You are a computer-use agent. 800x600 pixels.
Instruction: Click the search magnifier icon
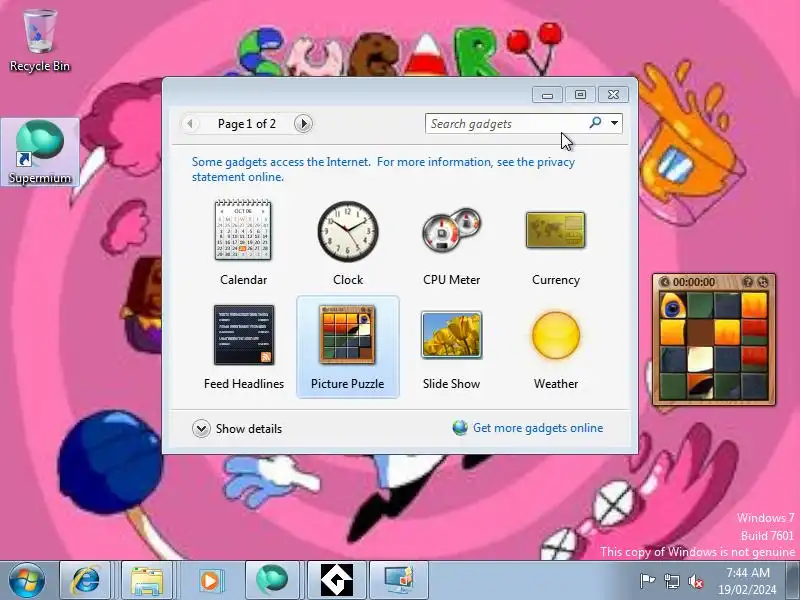[x=595, y=122]
